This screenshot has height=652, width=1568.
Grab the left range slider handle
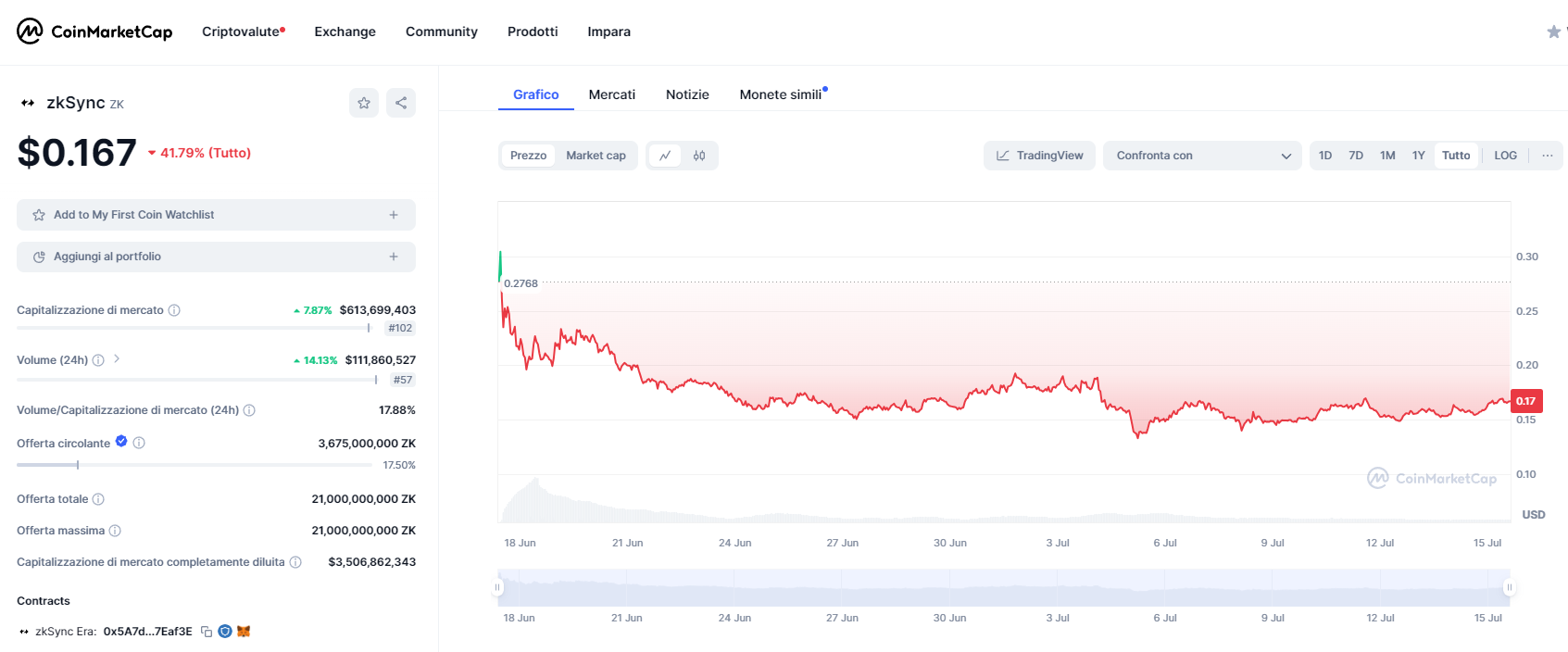(497, 587)
